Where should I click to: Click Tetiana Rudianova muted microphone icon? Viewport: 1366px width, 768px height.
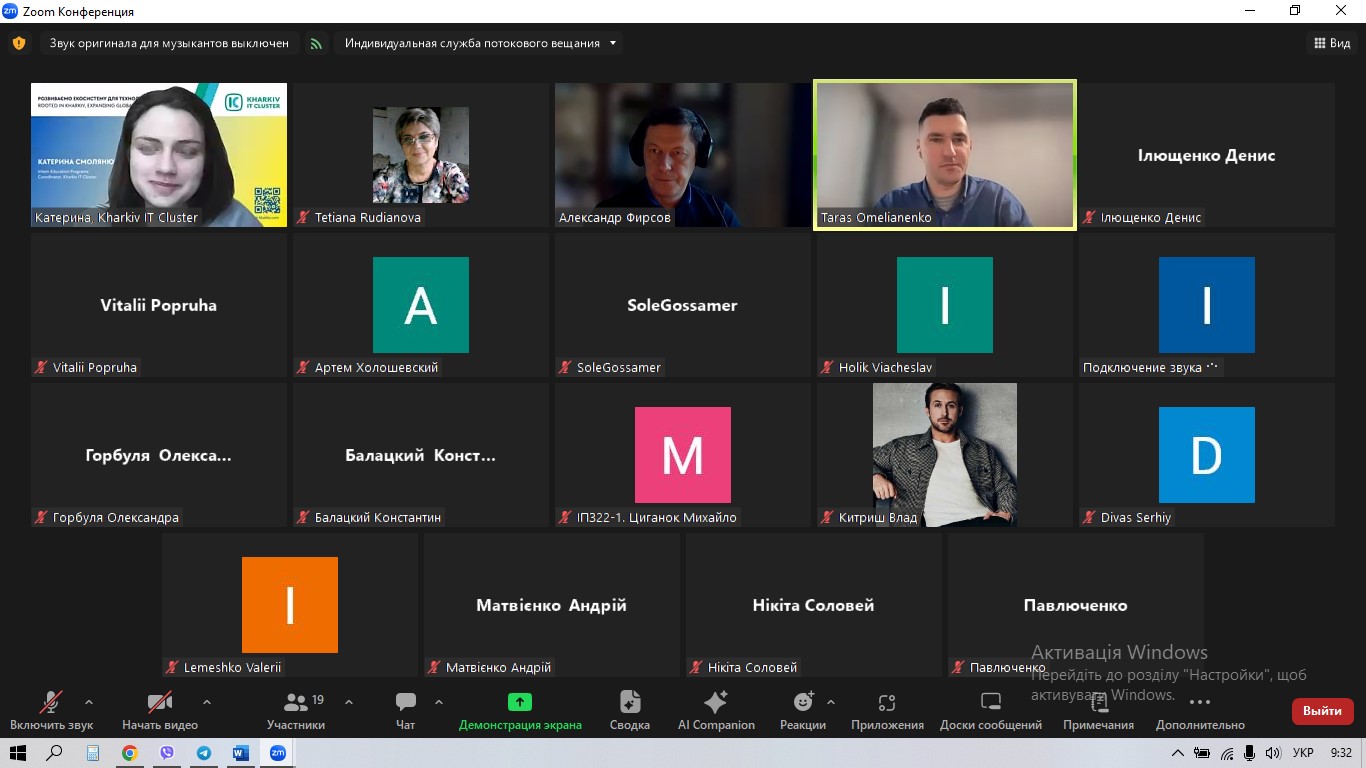[x=303, y=217]
